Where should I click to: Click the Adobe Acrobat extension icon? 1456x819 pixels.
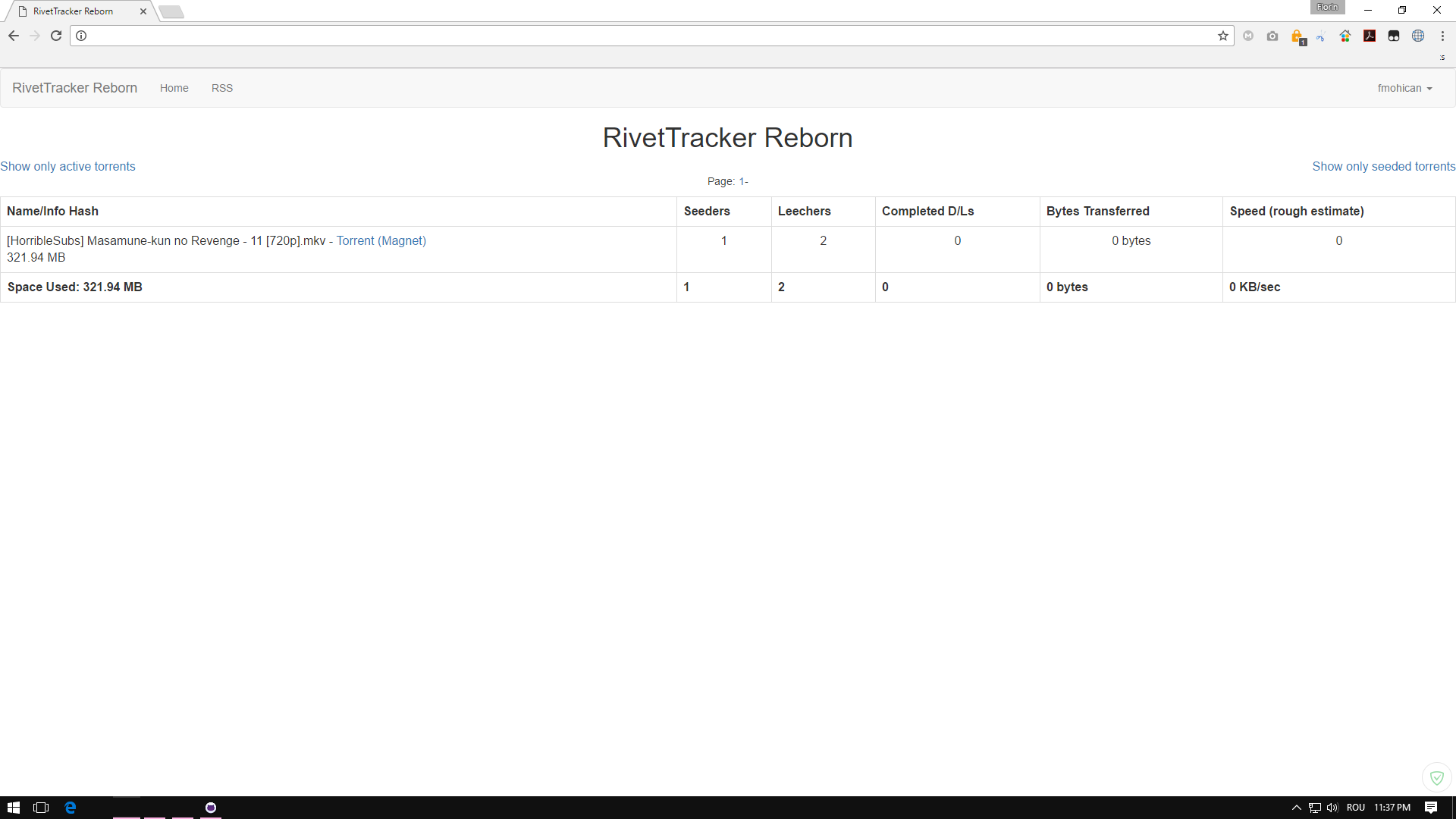pos(1370,36)
